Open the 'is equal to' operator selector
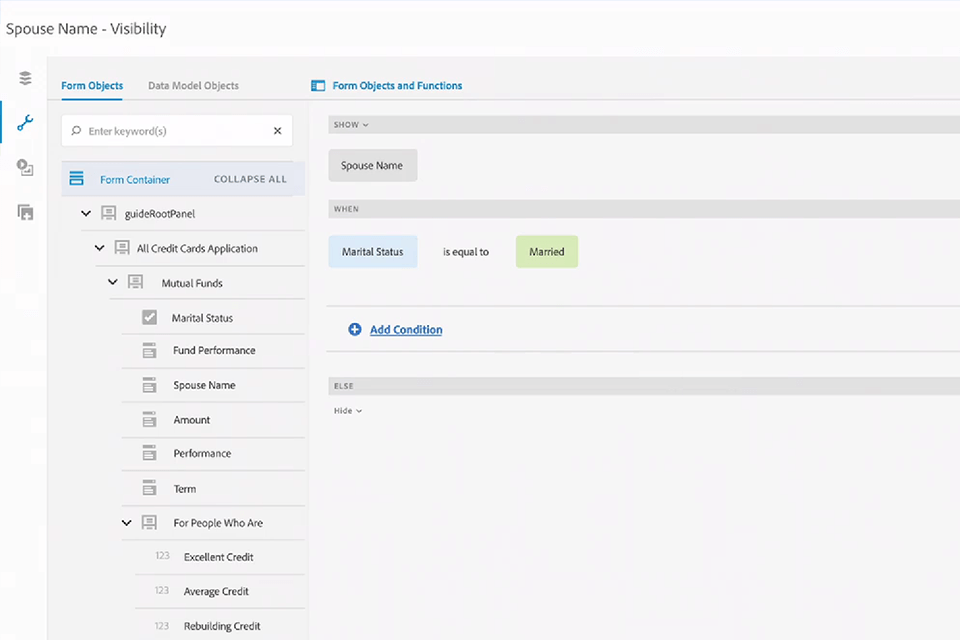Screen dimensions: 960x640 tap(466, 252)
